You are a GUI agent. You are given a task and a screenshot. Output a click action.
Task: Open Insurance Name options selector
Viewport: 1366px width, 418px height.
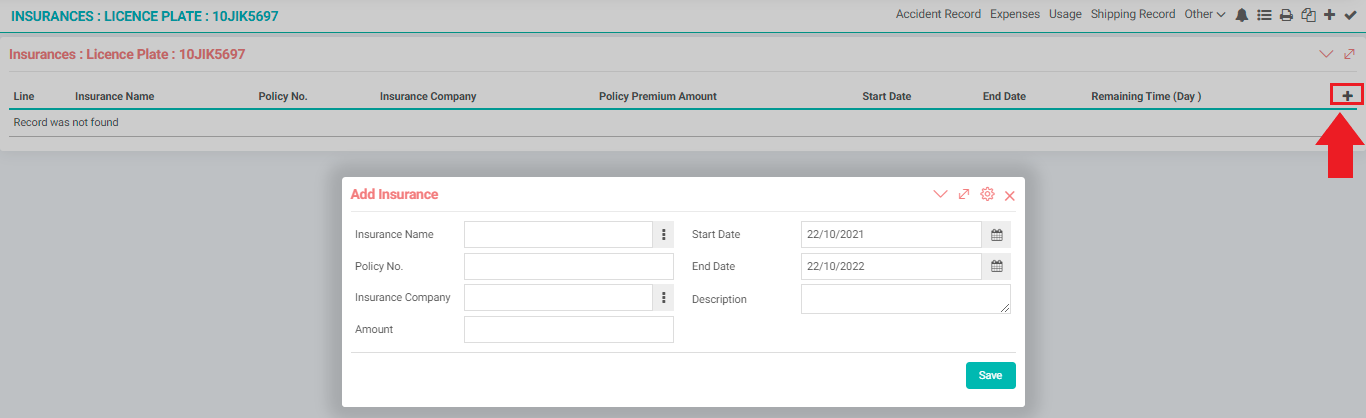663,235
